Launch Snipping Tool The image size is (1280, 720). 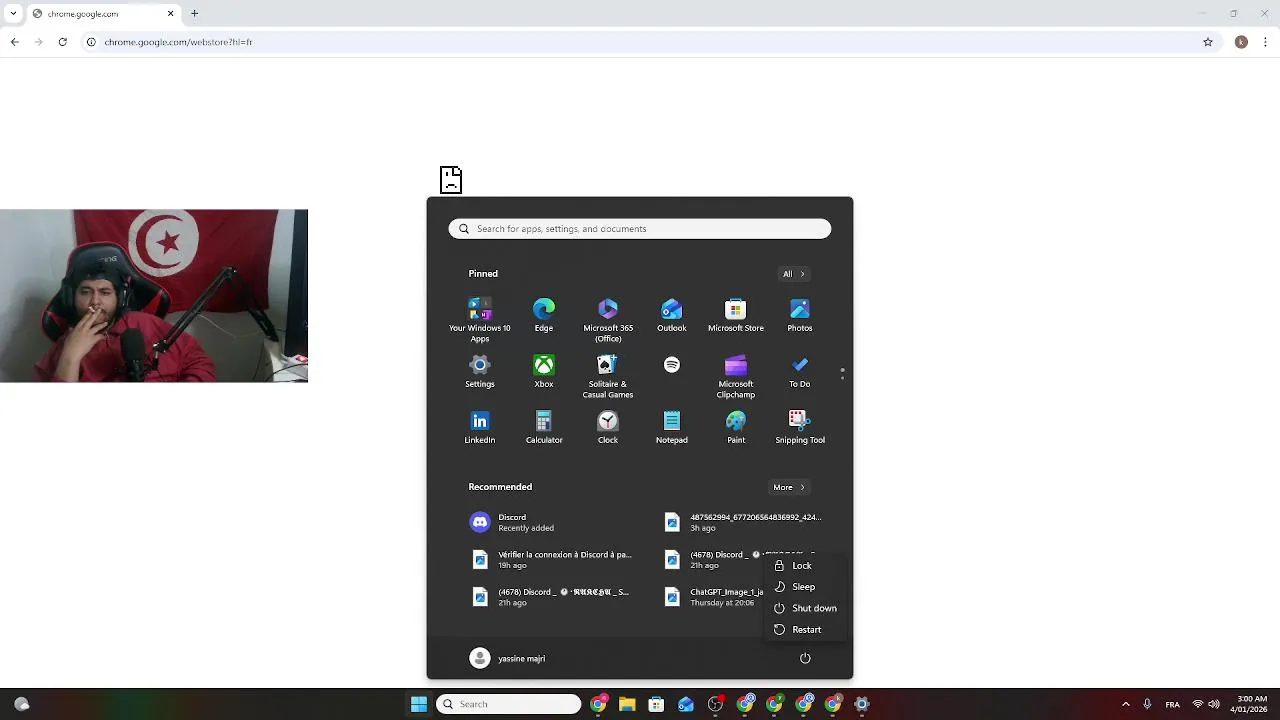click(x=800, y=427)
